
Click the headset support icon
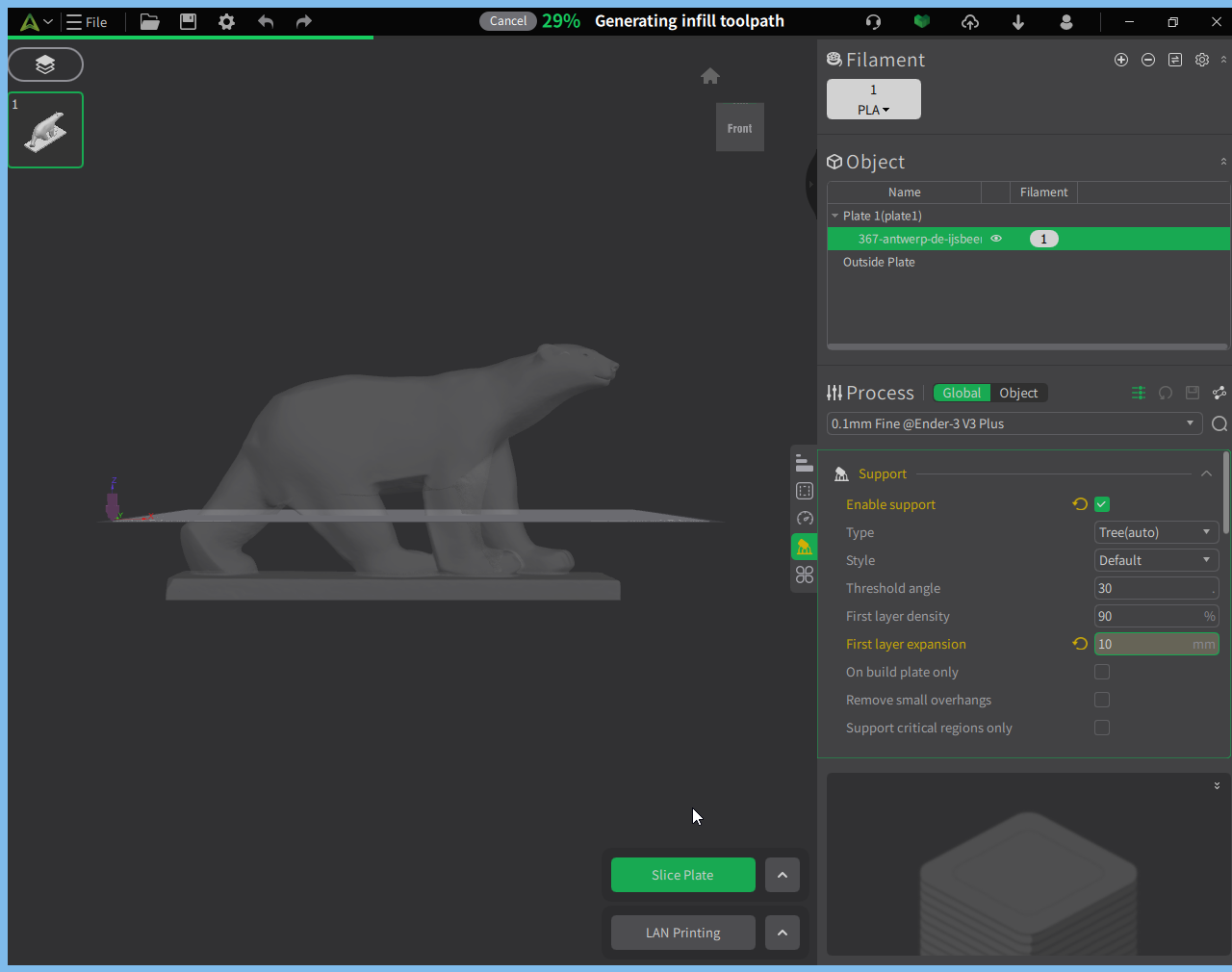click(x=873, y=21)
